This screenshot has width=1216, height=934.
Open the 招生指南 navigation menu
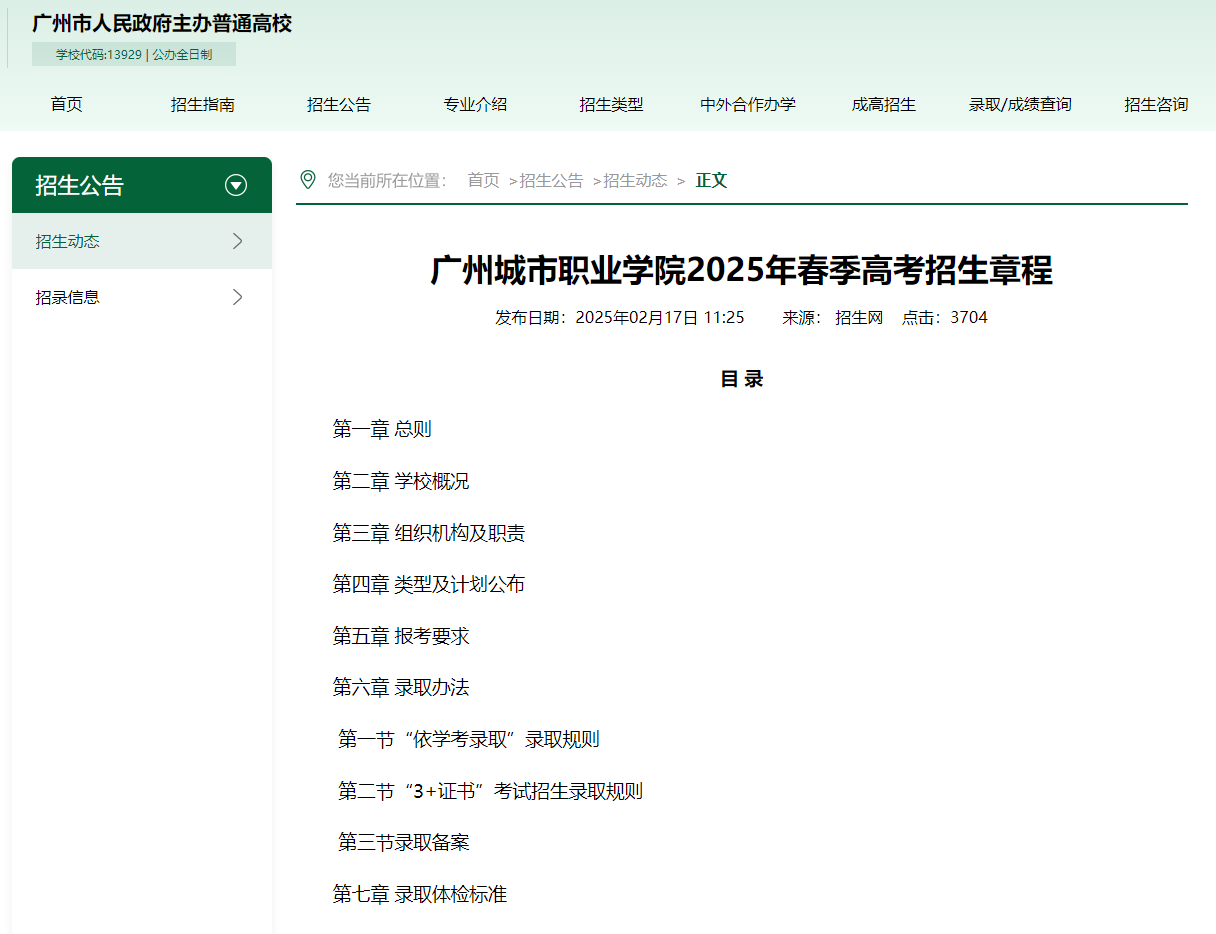pos(203,104)
